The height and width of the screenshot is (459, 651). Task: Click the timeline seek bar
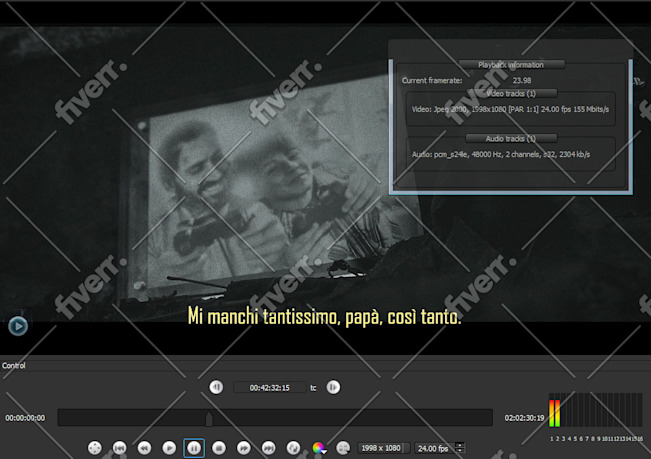coord(275,418)
